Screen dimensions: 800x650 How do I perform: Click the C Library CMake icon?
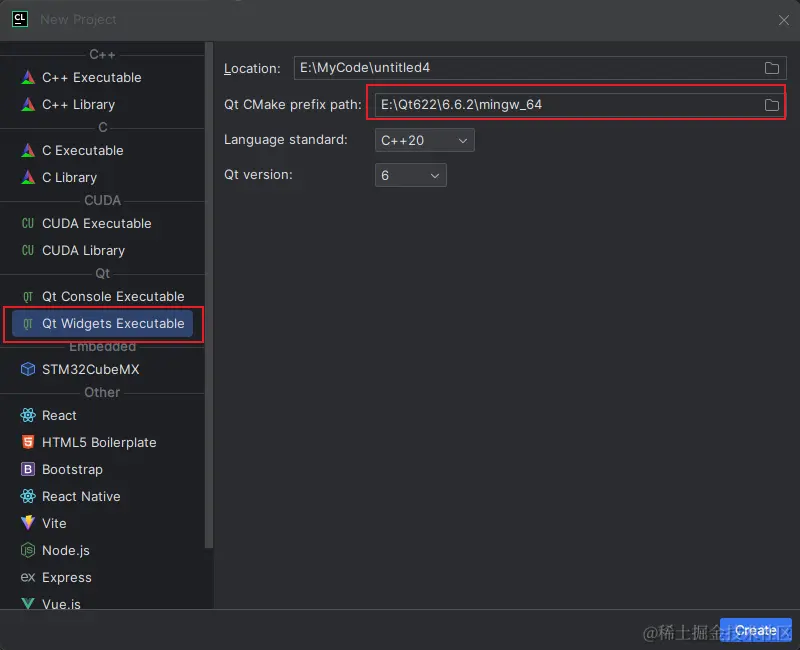coord(28,178)
